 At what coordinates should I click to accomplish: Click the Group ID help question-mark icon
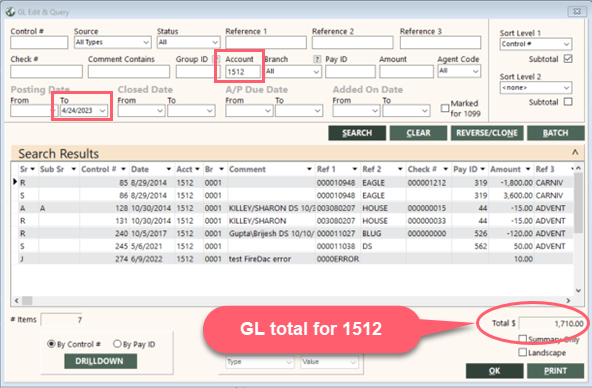pyautogui.click(x=216, y=59)
